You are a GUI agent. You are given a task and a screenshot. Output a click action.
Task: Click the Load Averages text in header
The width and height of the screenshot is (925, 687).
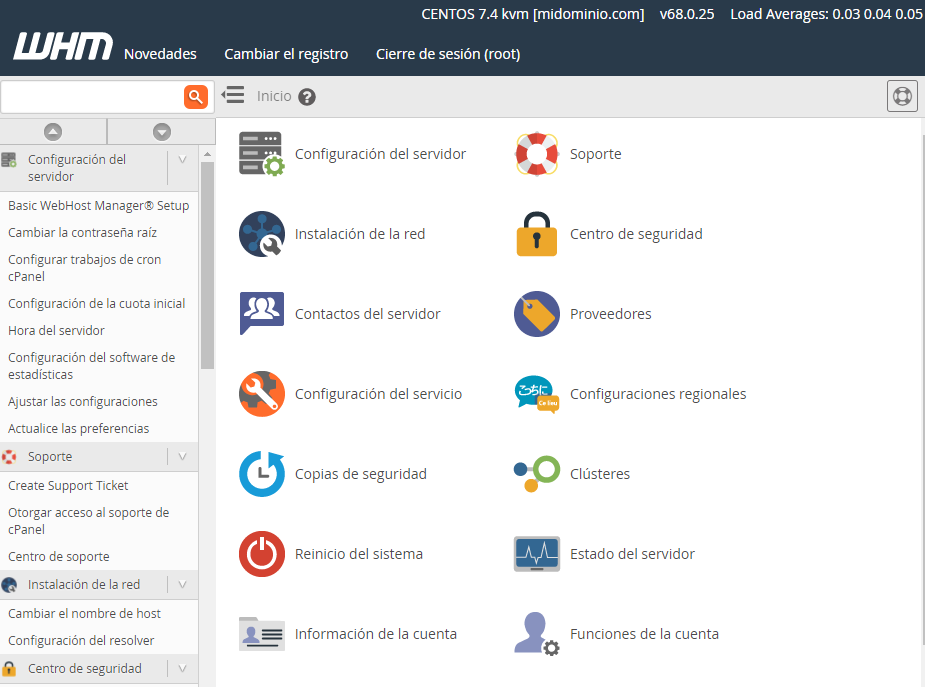coord(827,14)
